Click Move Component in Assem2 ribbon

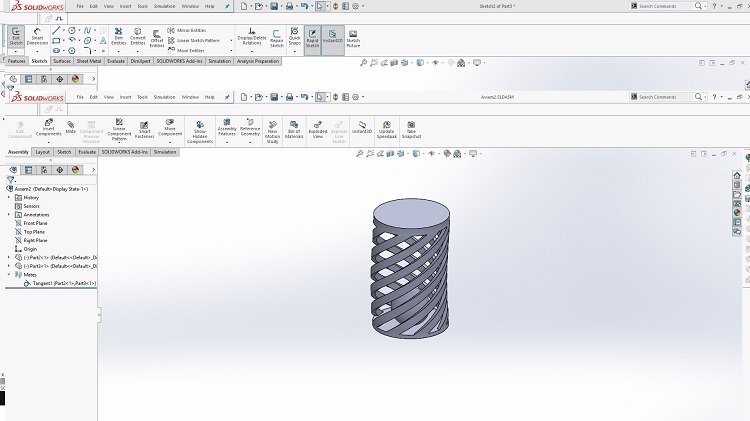click(170, 127)
